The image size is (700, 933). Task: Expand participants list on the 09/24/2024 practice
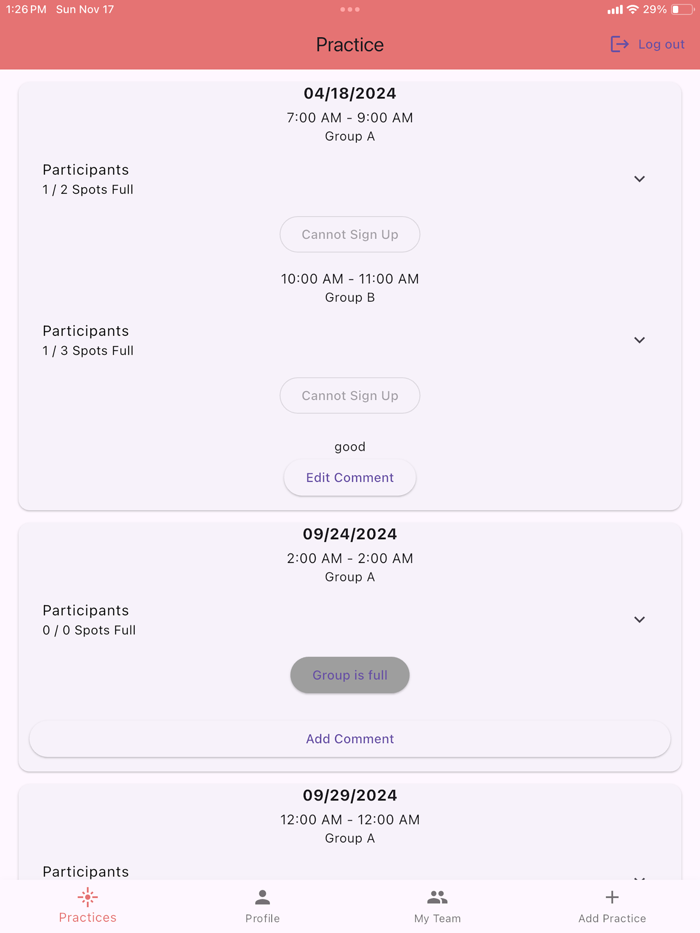tap(639, 620)
